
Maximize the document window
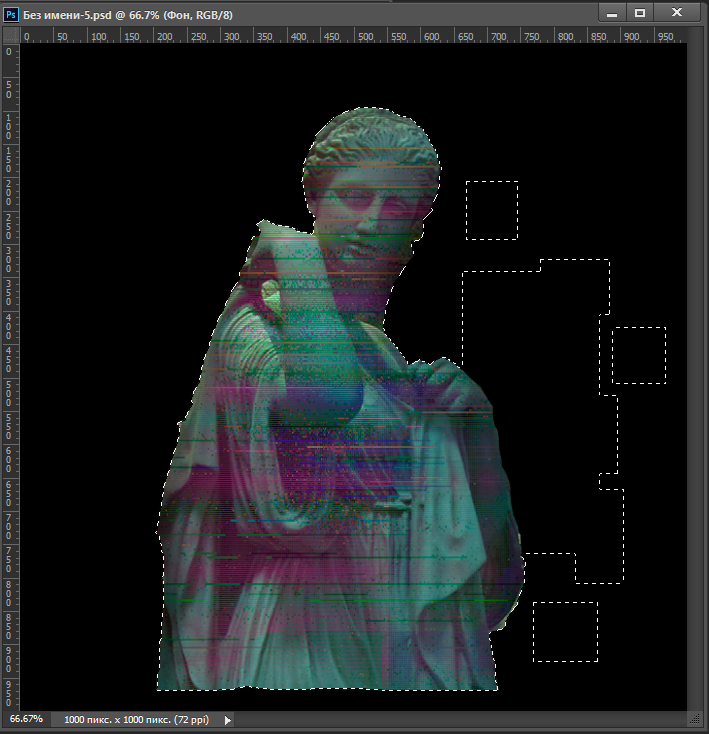[639, 14]
